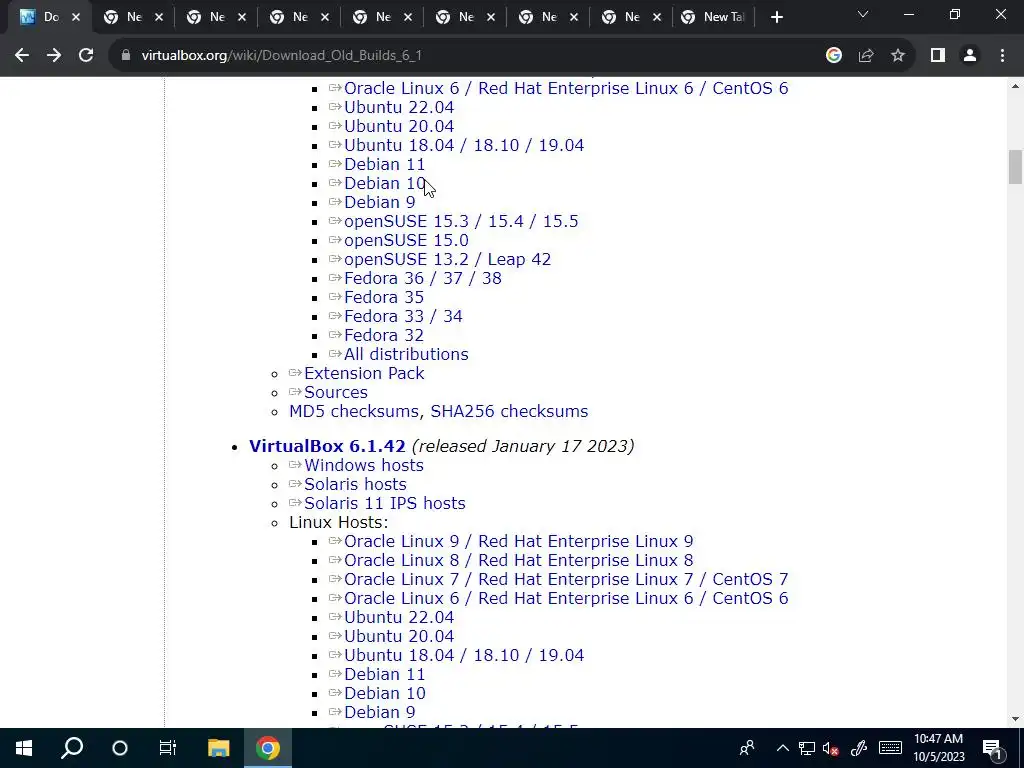This screenshot has width=1024, height=768.
Task: Click the Linux Hosts: label
Action: tap(339, 522)
